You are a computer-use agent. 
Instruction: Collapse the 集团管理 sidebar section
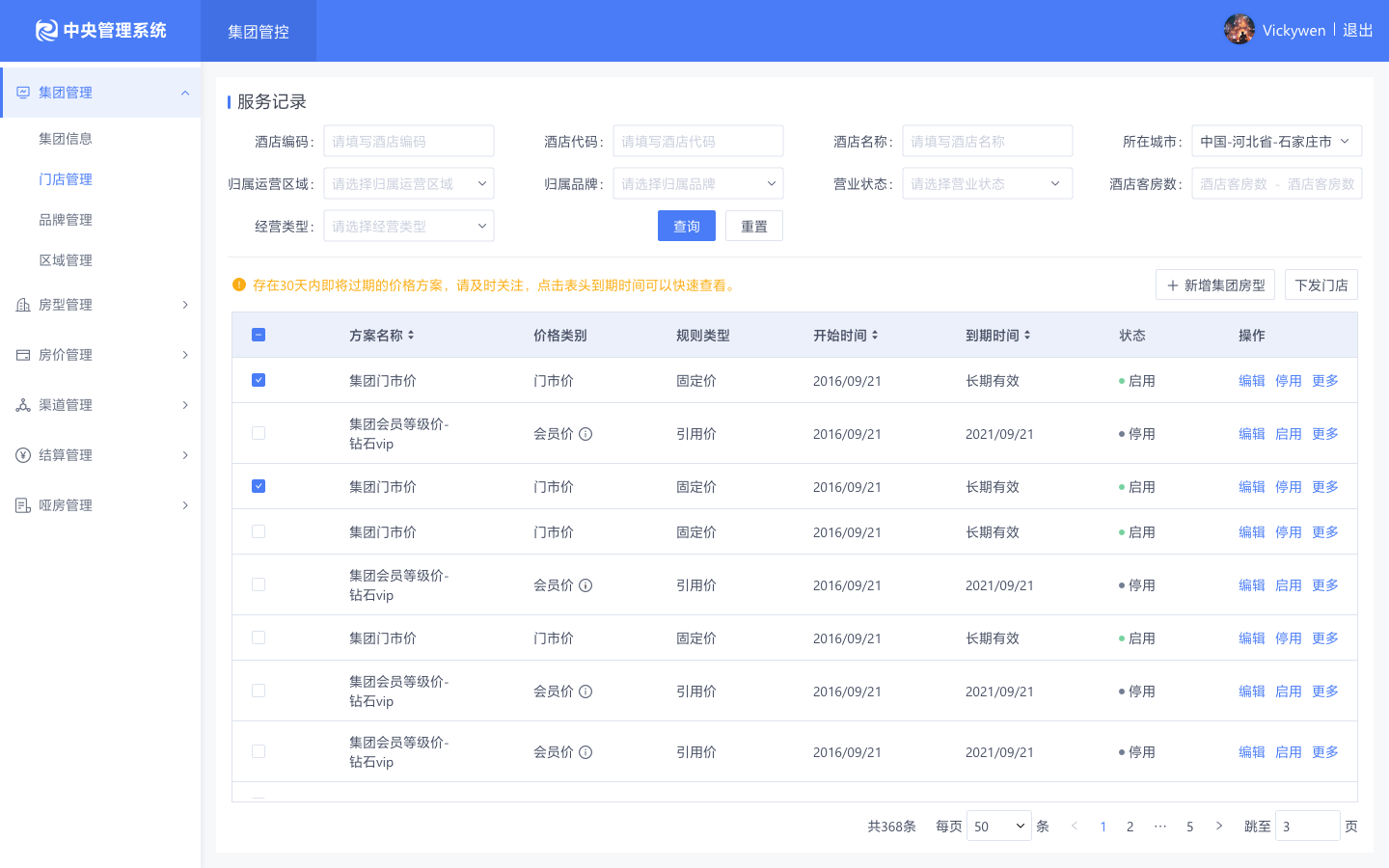pos(185,93)
